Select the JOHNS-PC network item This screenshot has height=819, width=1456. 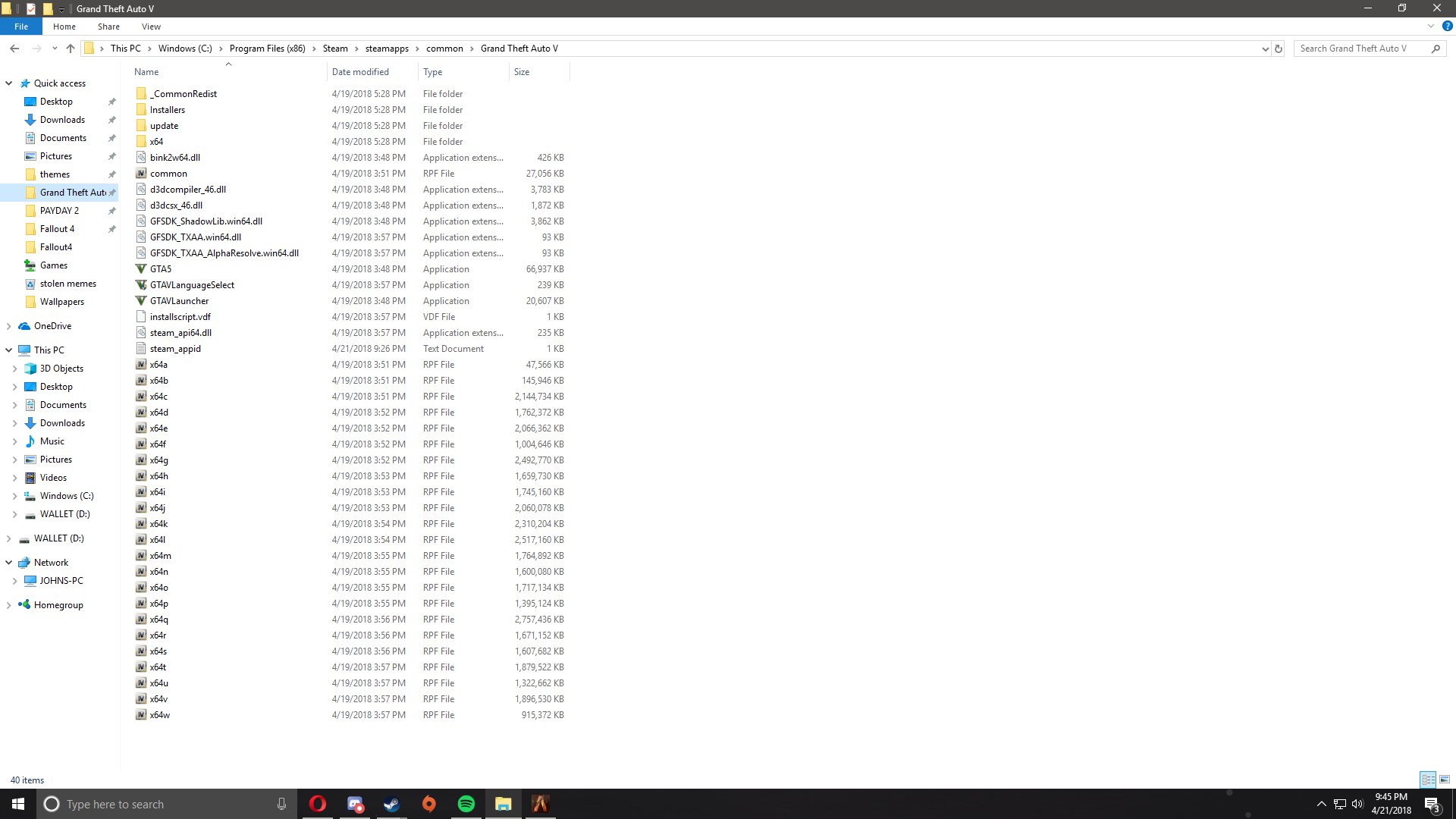(x=61, y=581)
